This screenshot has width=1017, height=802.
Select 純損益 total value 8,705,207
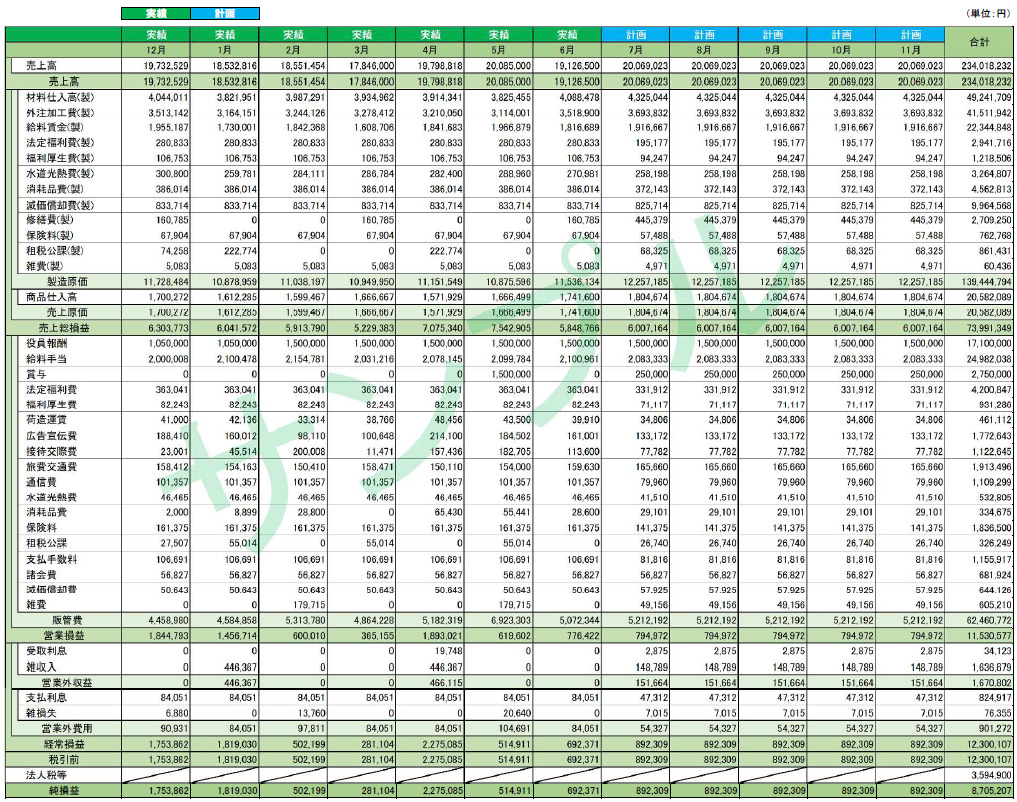click(x=992, y=791)
